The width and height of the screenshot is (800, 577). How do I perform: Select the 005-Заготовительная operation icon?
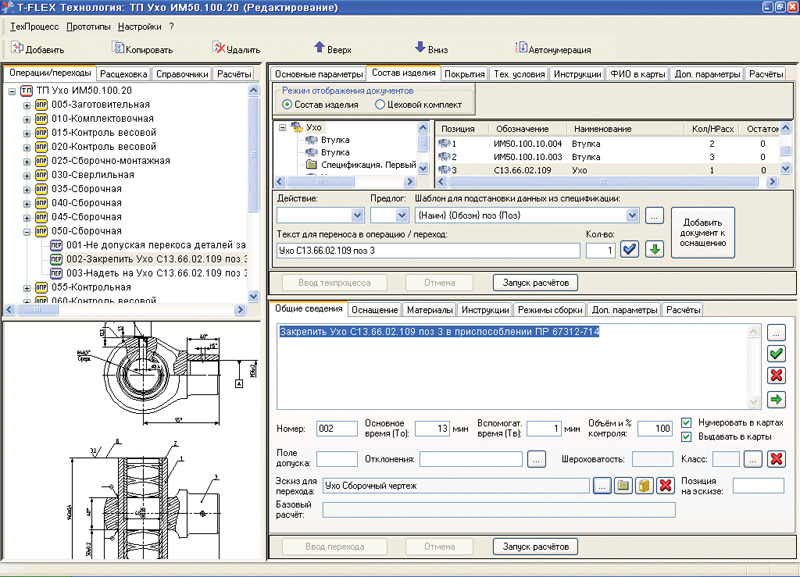coord(41,105)
